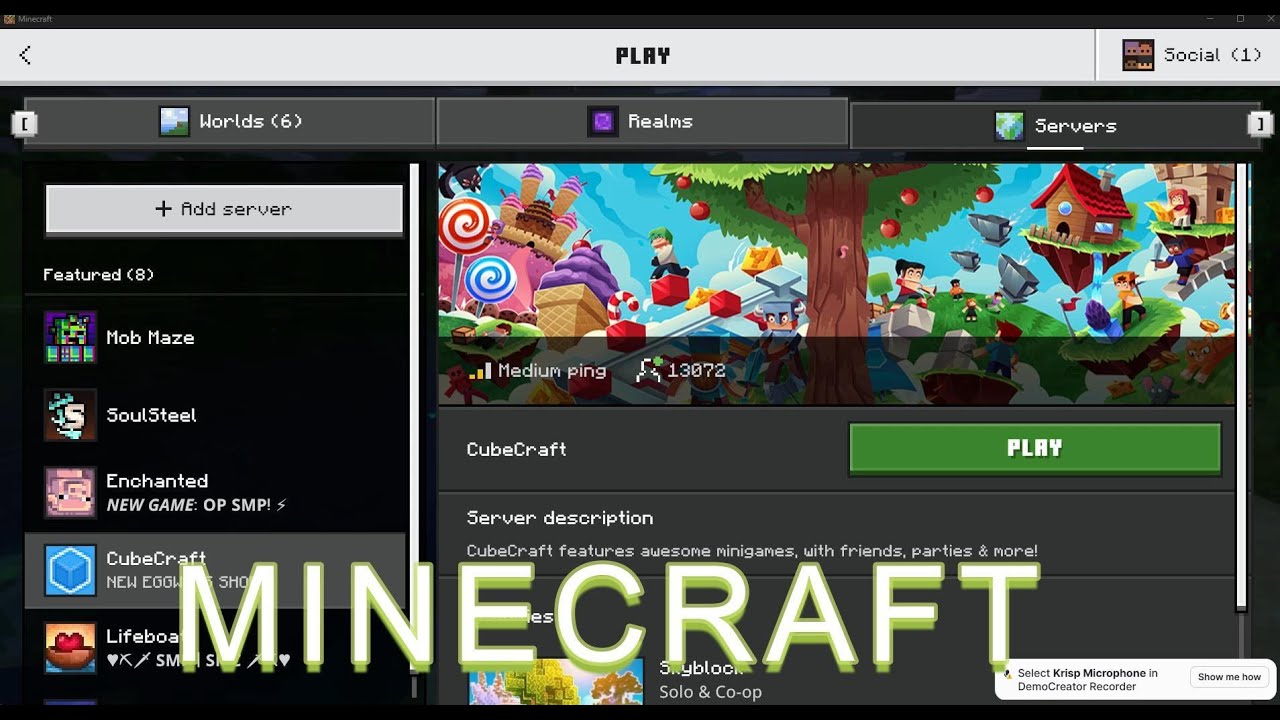The image size is (1280, 720).
Task: Click the Minecraft window title icon
Action: click(9, 19)
